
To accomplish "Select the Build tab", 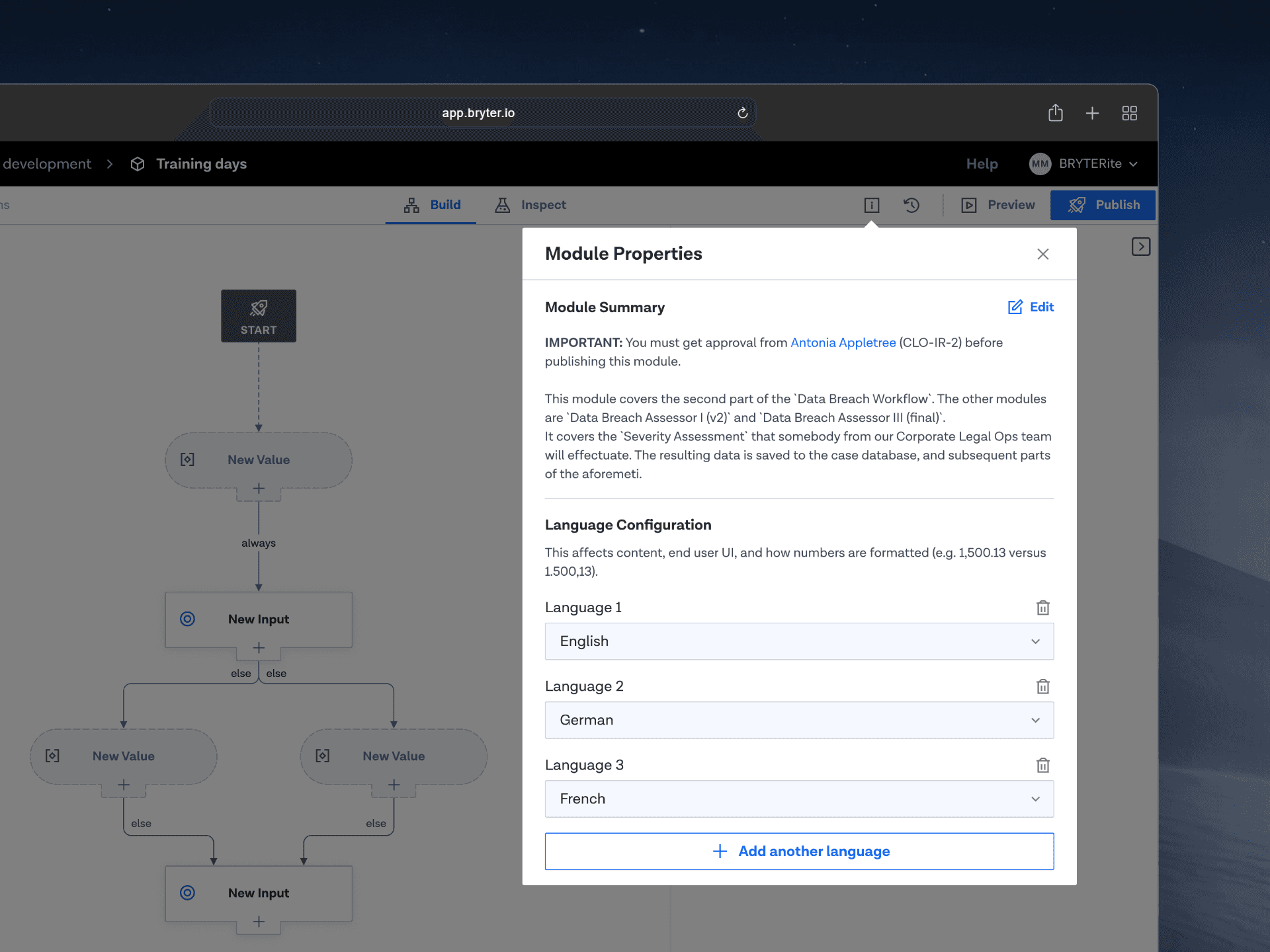I will 432,205.
